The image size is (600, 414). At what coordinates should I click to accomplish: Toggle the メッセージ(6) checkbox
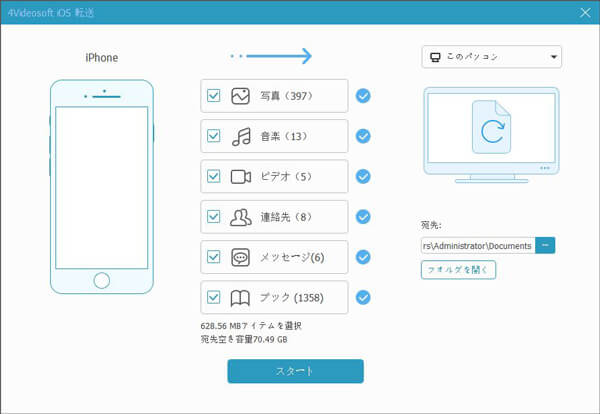(x=214, y=257)
